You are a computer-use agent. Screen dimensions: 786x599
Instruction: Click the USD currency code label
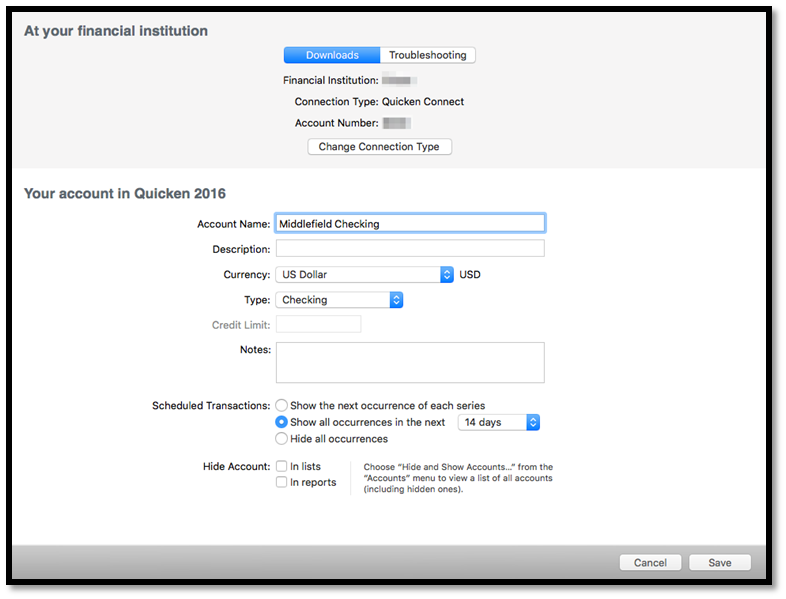pos(470,275)
